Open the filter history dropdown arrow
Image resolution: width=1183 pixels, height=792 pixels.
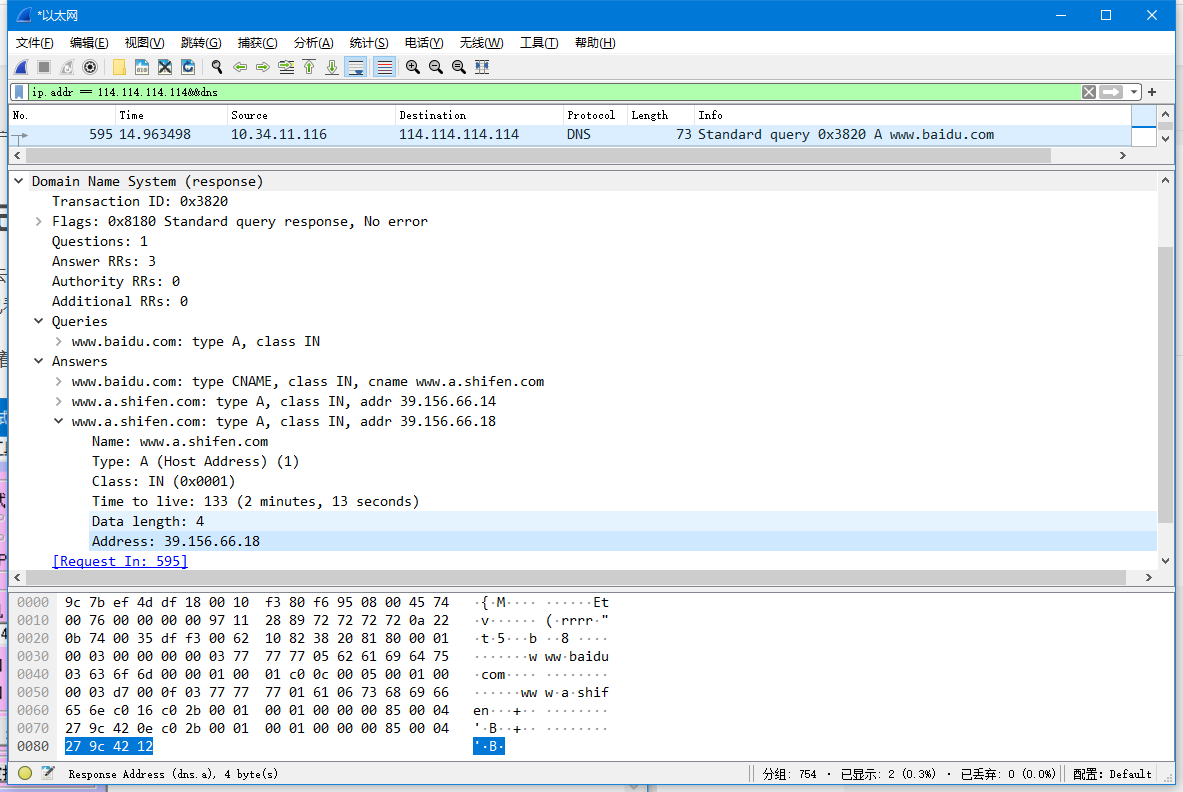(1134, 92)
